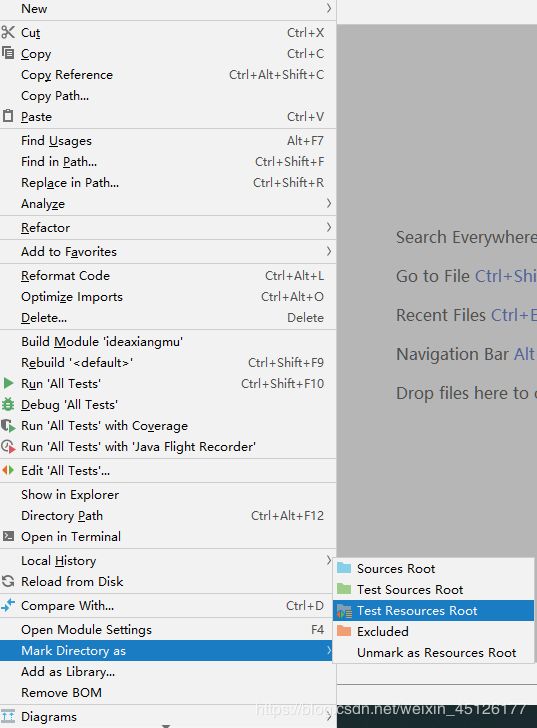Click the Debug 'All Tests' bug icon
537x728 pixels.
(x=8, y=404)
